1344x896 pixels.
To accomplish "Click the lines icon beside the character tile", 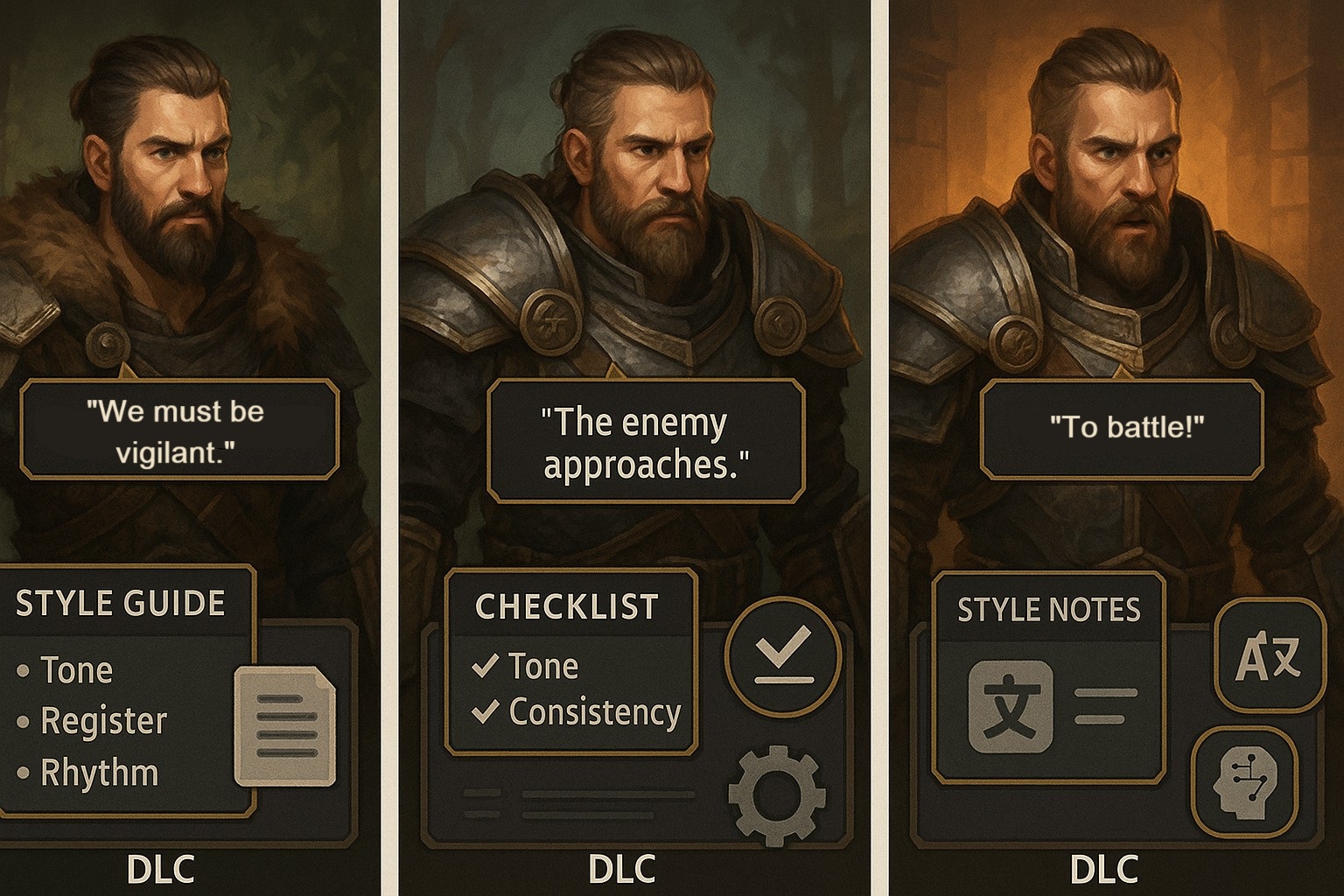I will coord(1105,706).
